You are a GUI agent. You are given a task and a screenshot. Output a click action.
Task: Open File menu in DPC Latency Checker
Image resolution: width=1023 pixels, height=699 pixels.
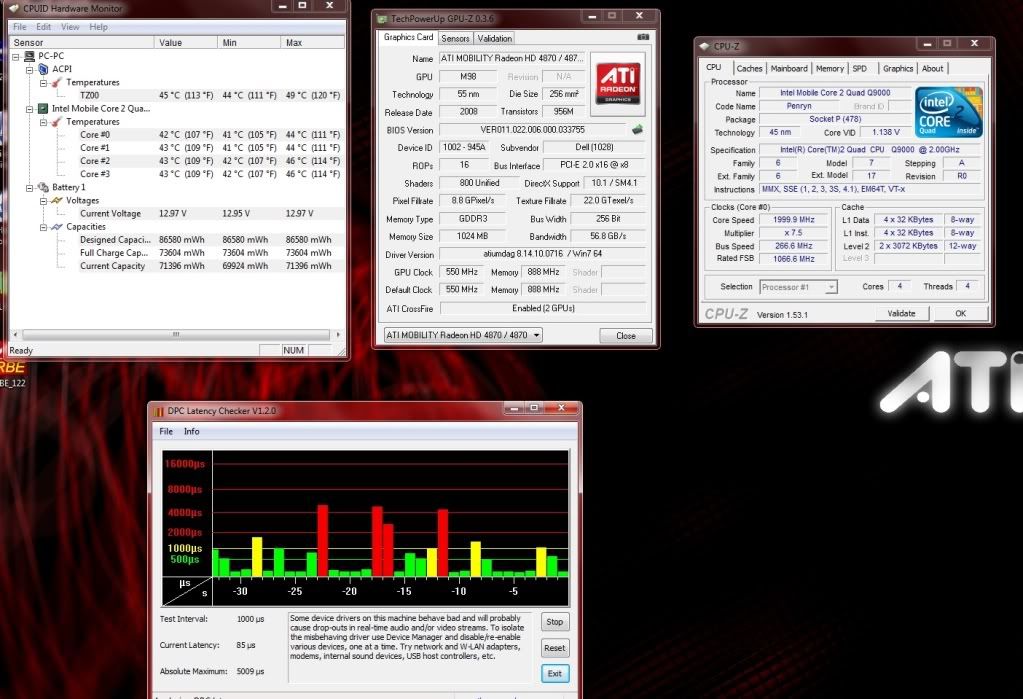tap(166, 431)
